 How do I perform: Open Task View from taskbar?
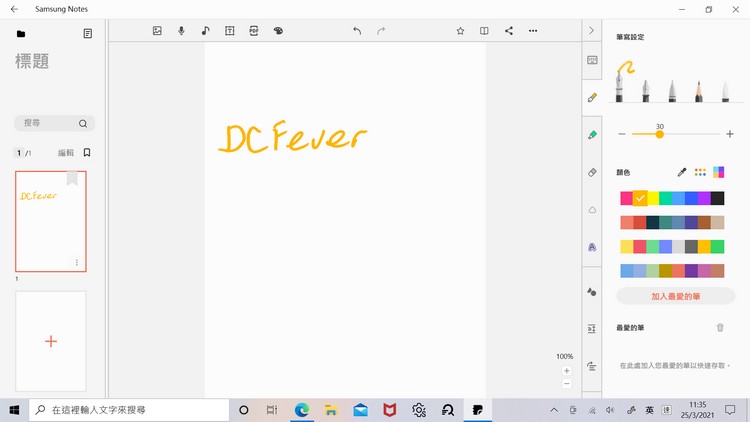(272, 410)
